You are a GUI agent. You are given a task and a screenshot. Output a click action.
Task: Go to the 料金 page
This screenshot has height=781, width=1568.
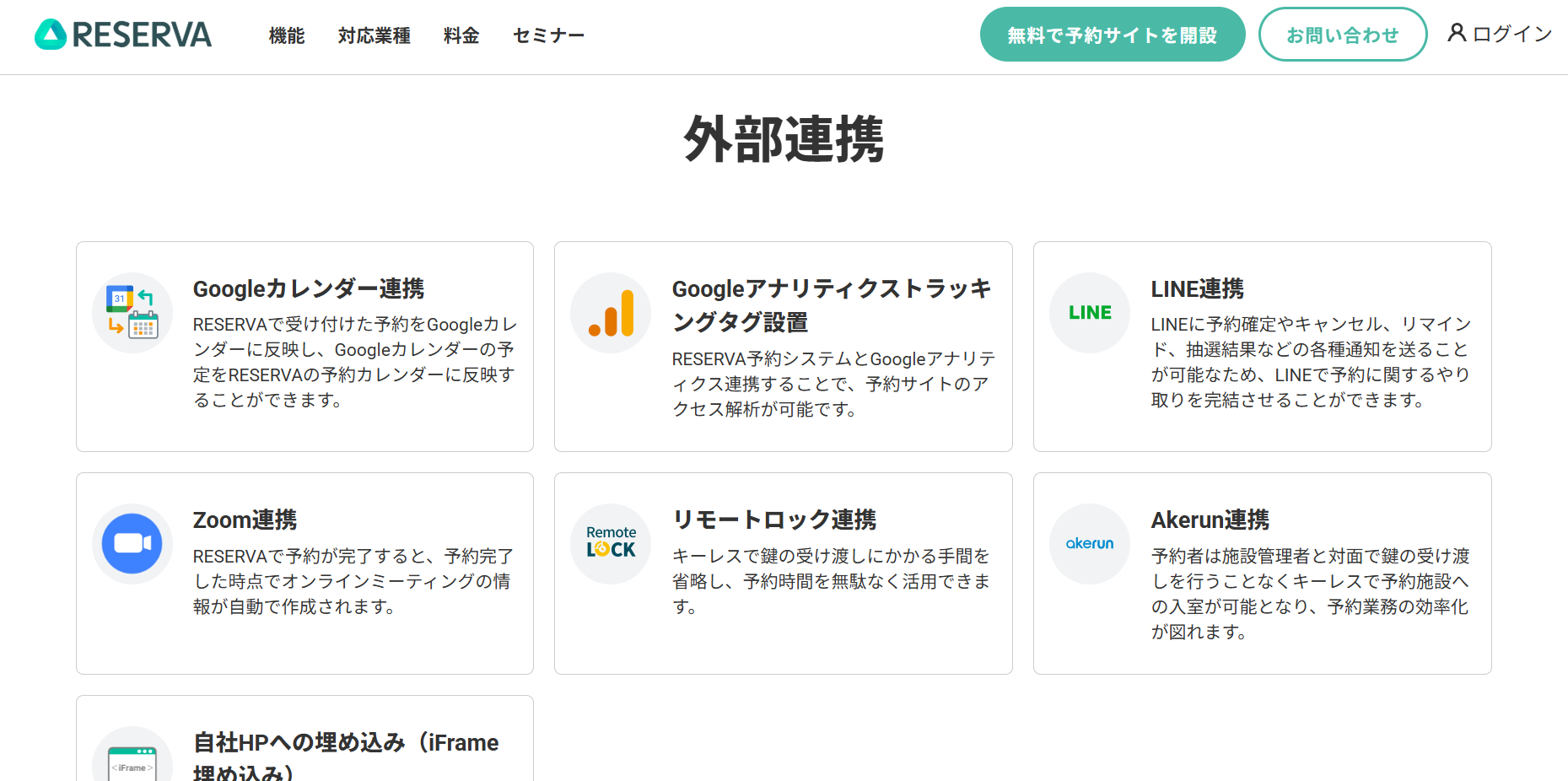point(461,35)
